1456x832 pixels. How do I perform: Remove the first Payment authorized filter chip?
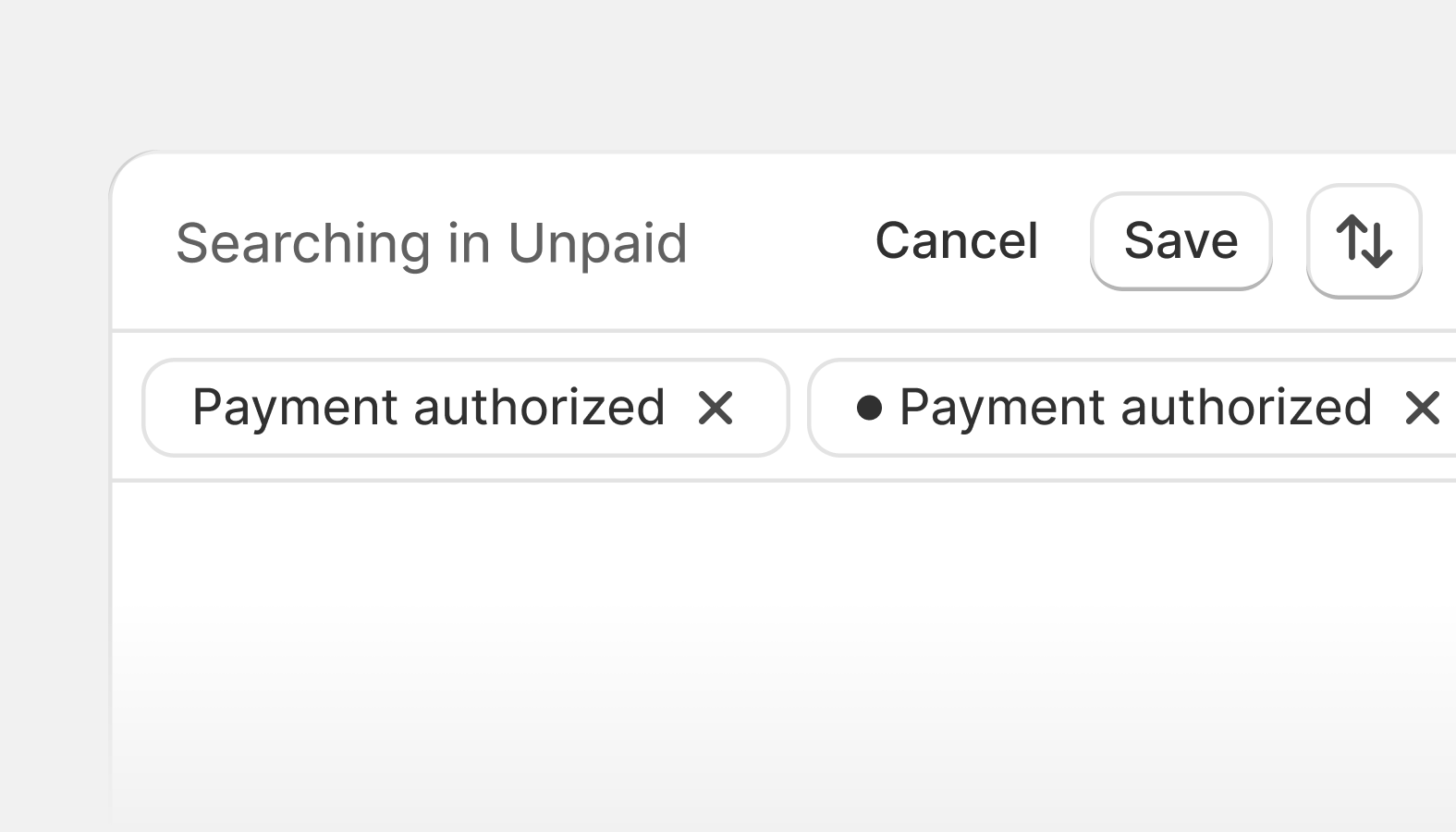pyautogui.click(x=716, y=408)
